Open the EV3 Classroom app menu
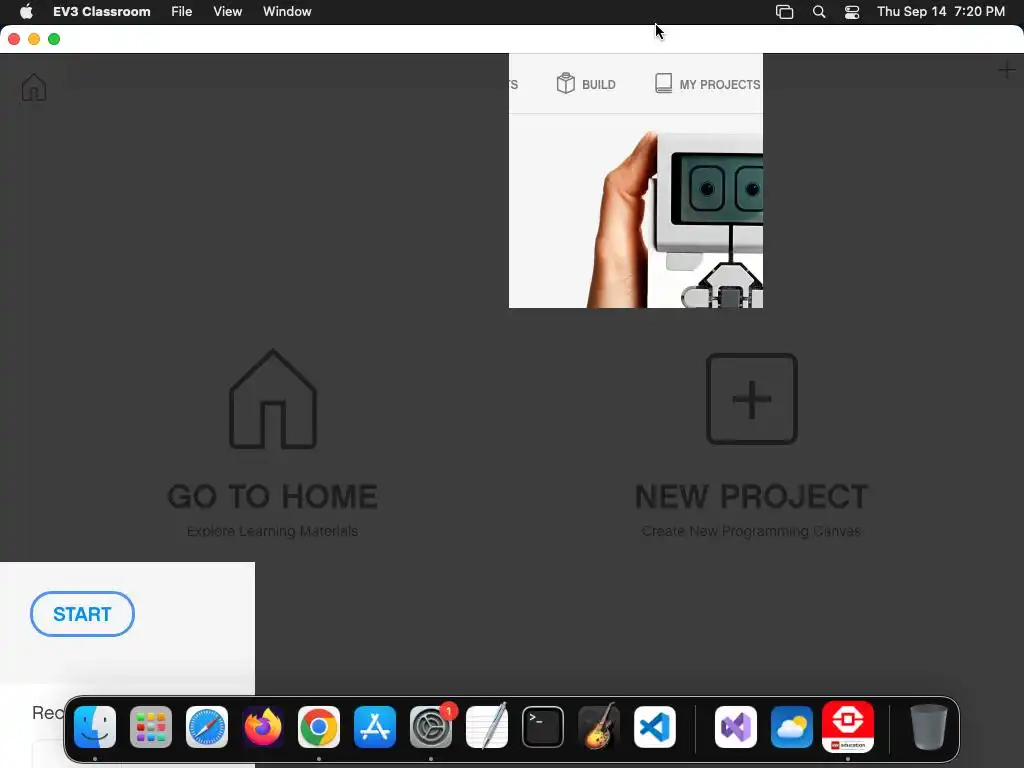The width and height of the screenshot is (1024, 768). point(102,11)
